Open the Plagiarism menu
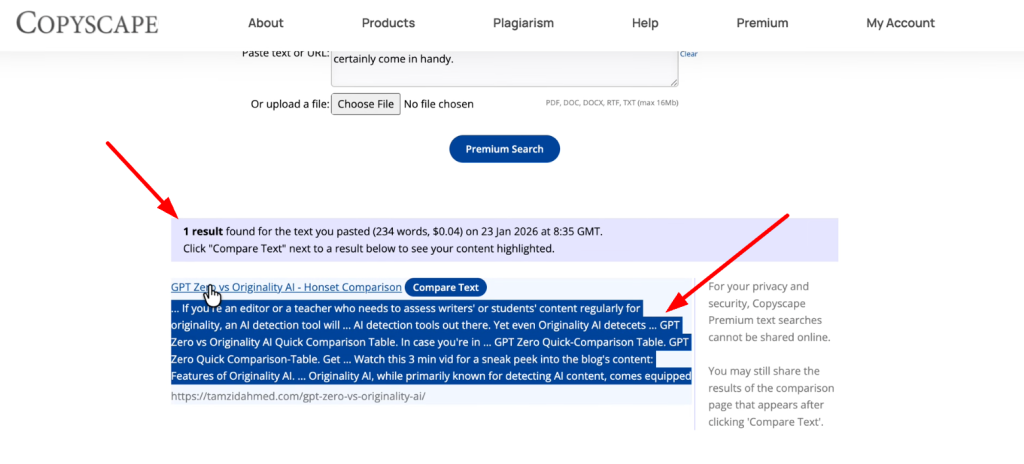Viewport: 1024px width, 464px height. (523, 23)
